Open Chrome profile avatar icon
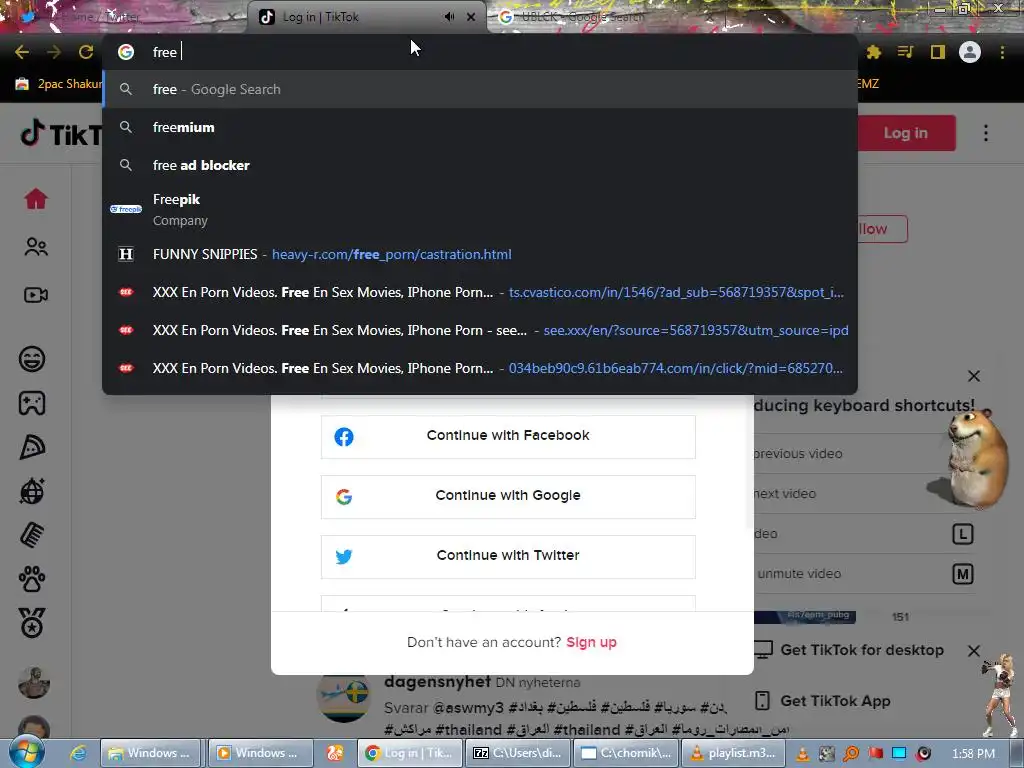The width and height of the screenshot is (1024, 768). coord(970,52)
